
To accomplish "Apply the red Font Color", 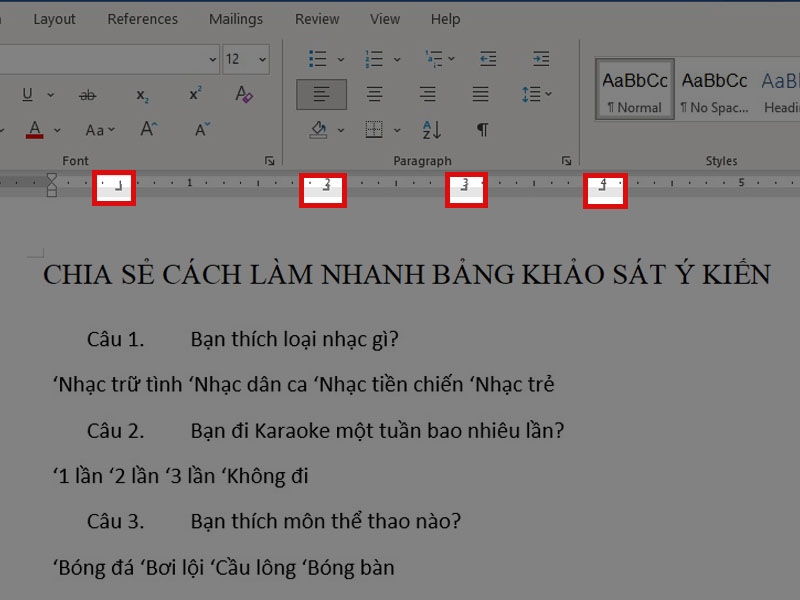I will pos(35,130).
